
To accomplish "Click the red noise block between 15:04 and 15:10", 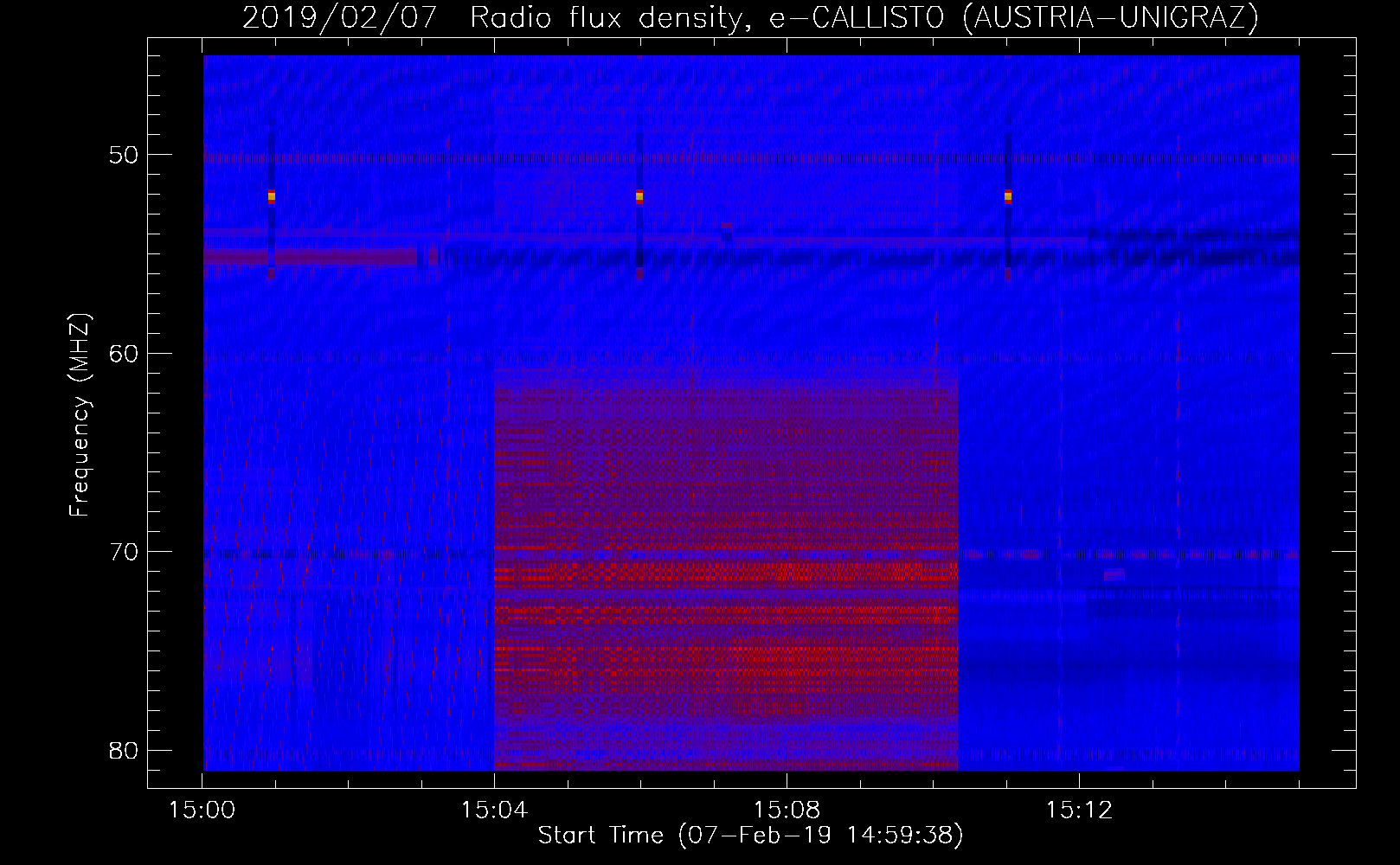I will pyautogui.click(x=726, y=568).
